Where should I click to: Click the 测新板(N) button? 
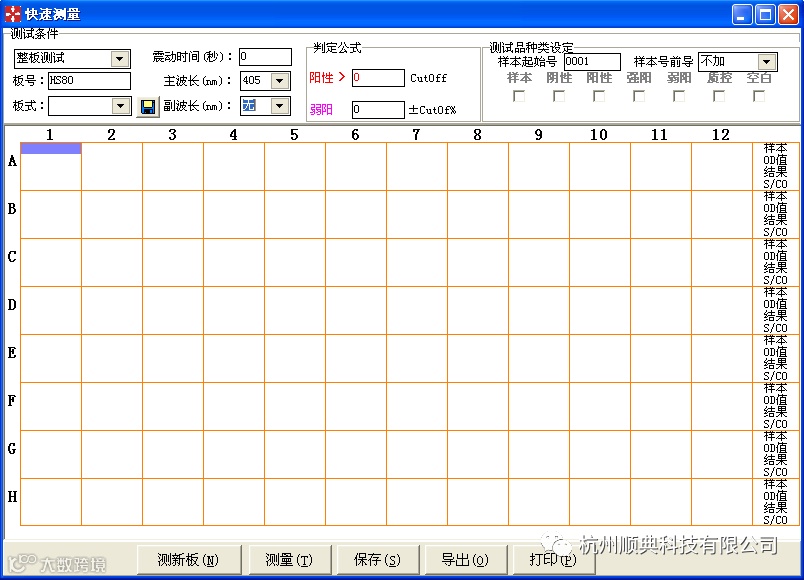[189, 559]
